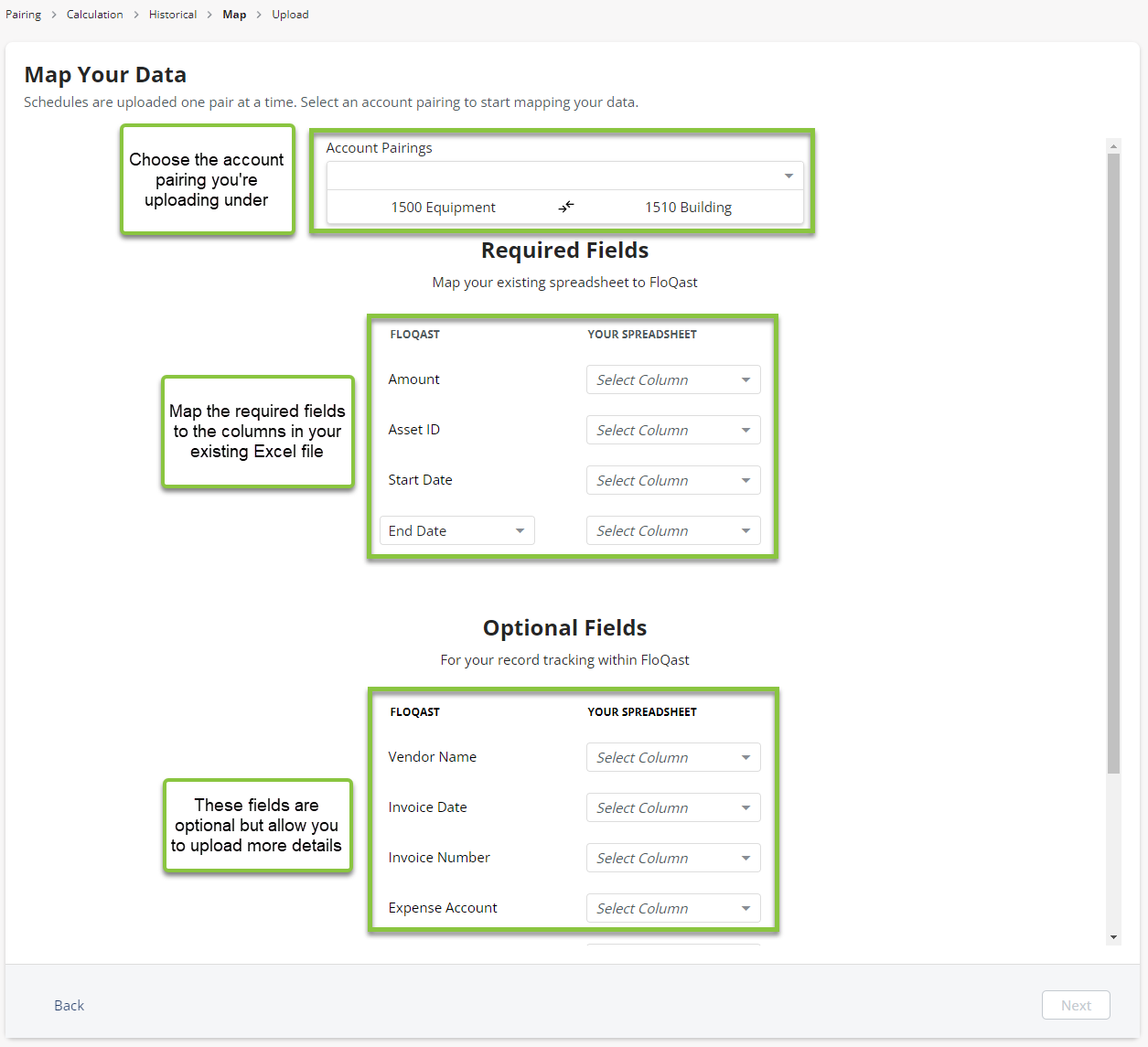Click the swap arrows icon between account pairings

click(x=566, y=207)
